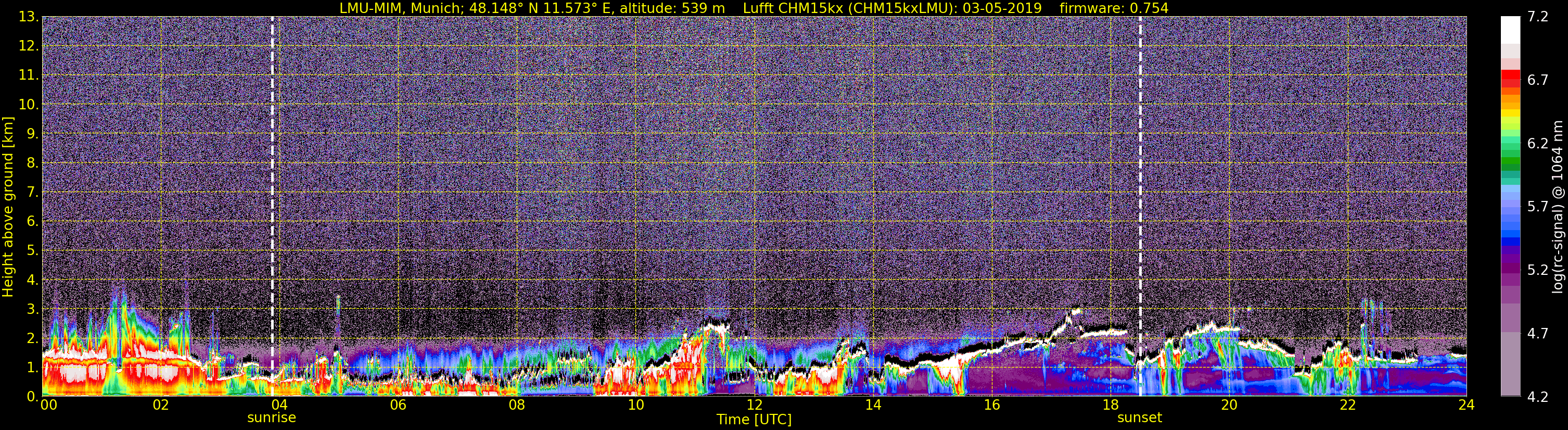Click the 'sunset' label below the time axis

point(1140,418)
